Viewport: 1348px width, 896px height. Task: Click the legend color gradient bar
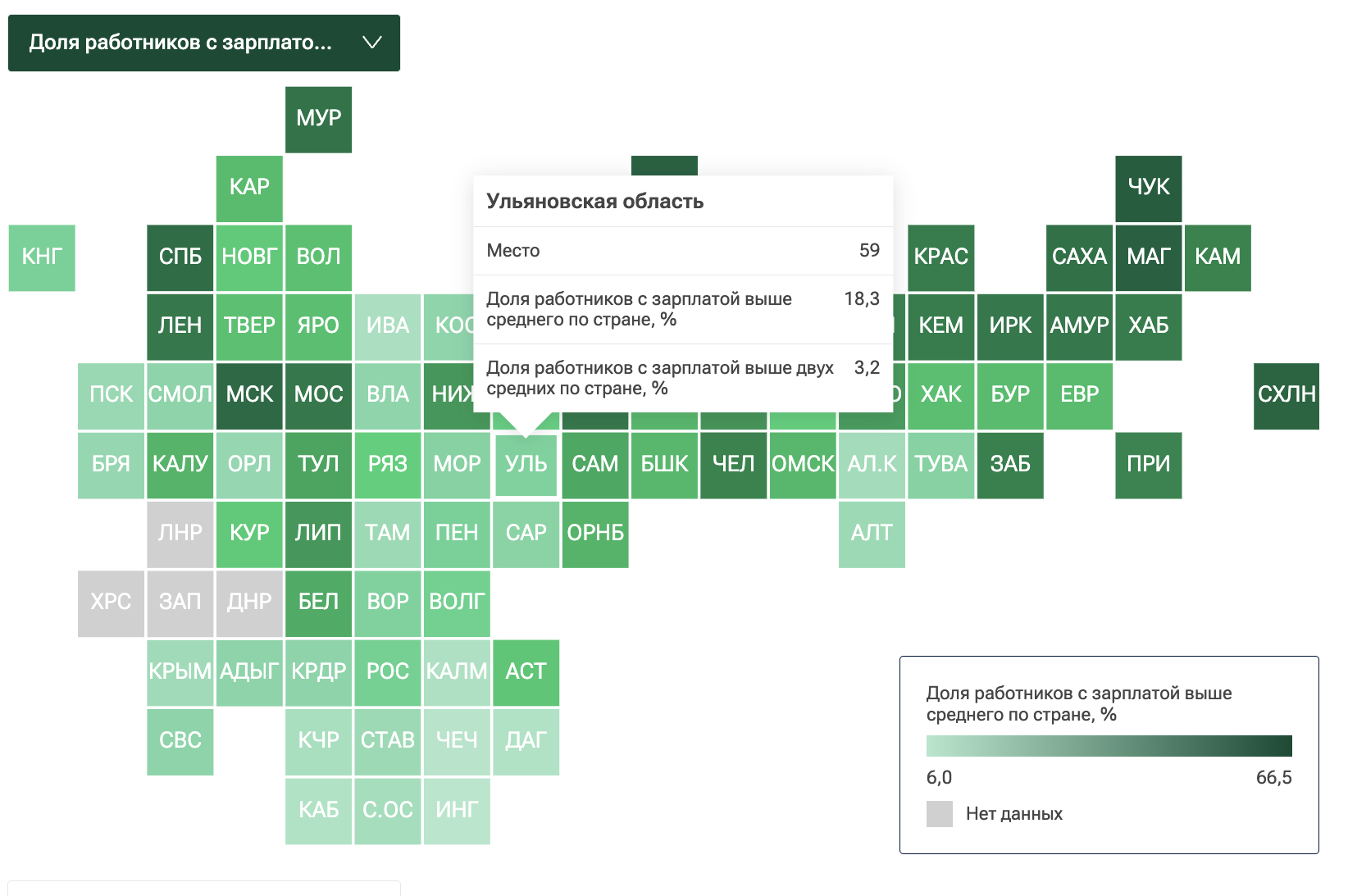(1109, 746)
